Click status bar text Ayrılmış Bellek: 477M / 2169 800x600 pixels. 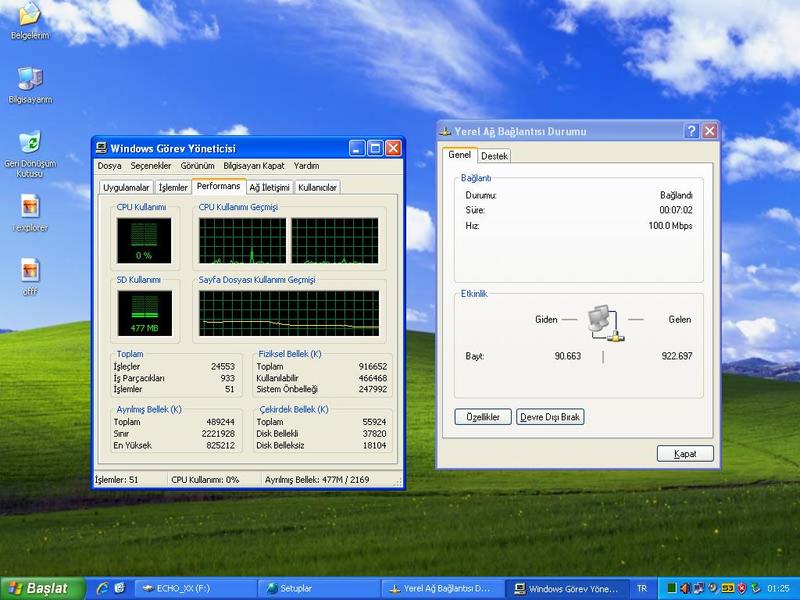[317, 480]
